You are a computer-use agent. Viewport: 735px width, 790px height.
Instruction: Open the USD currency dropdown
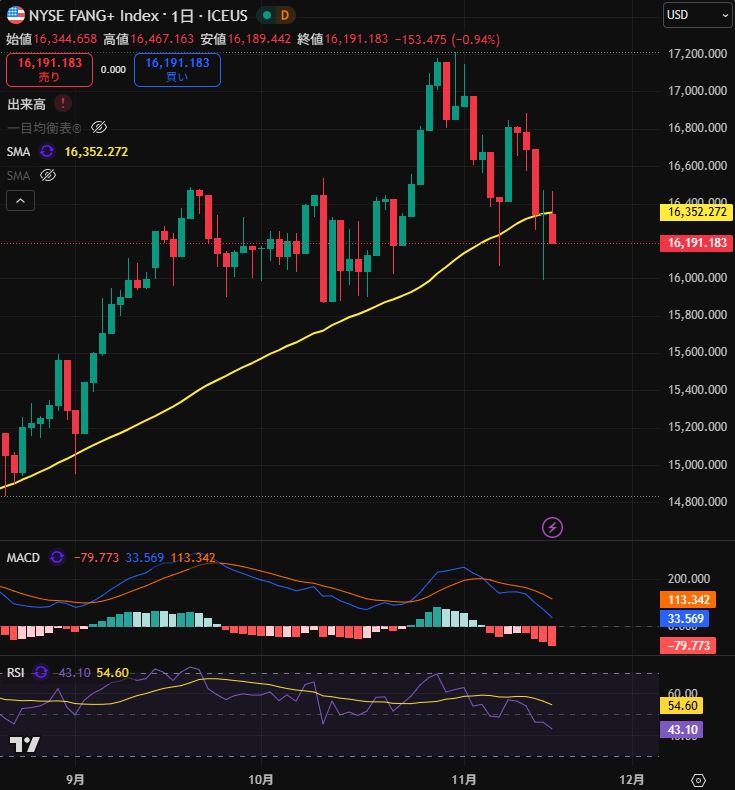click(x=698, y=14)
